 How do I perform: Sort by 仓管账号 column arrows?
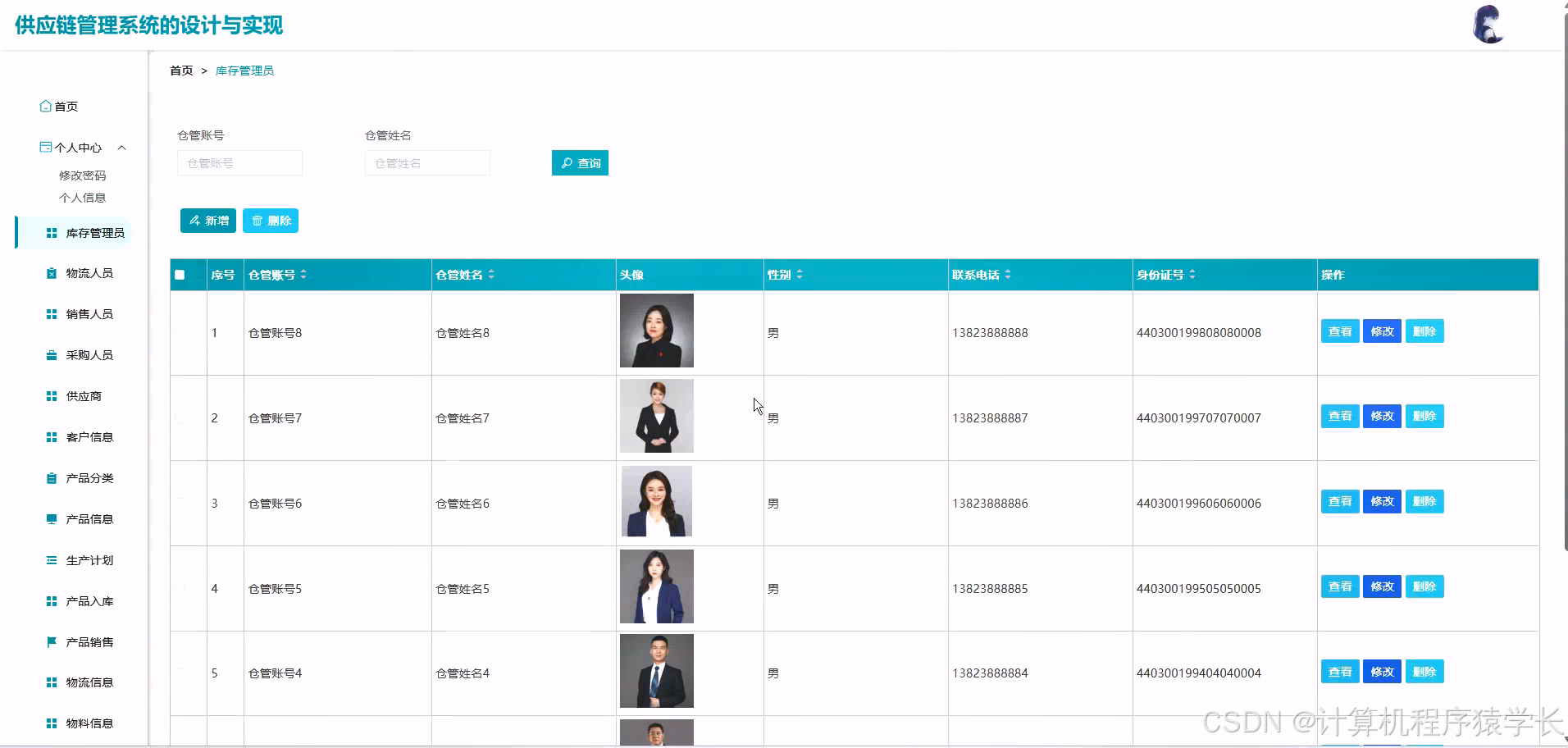click(x=303, y=275)
